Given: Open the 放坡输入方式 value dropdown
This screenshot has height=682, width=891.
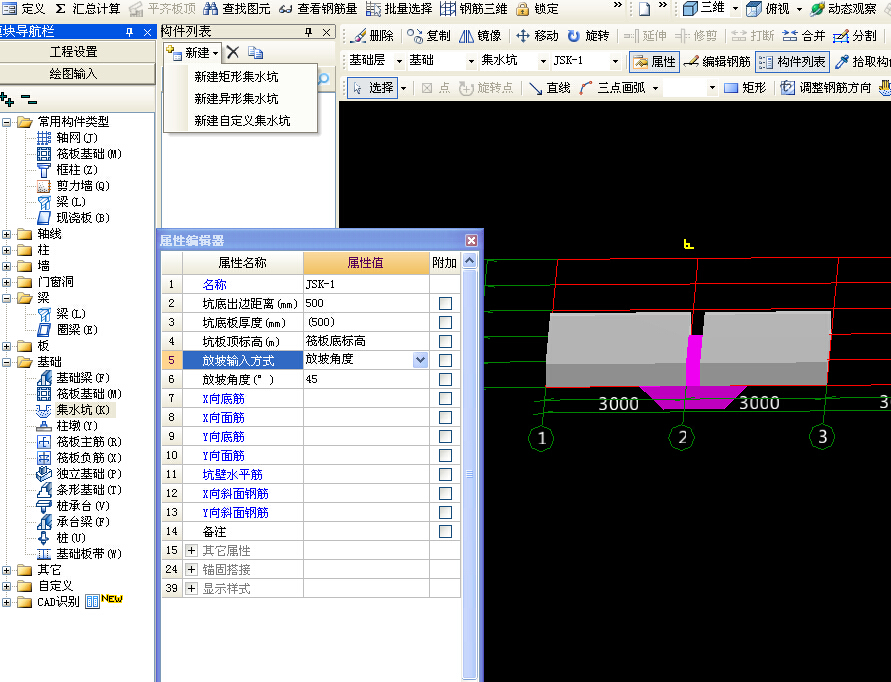Looking at the screenshot, I should (420, 360).
